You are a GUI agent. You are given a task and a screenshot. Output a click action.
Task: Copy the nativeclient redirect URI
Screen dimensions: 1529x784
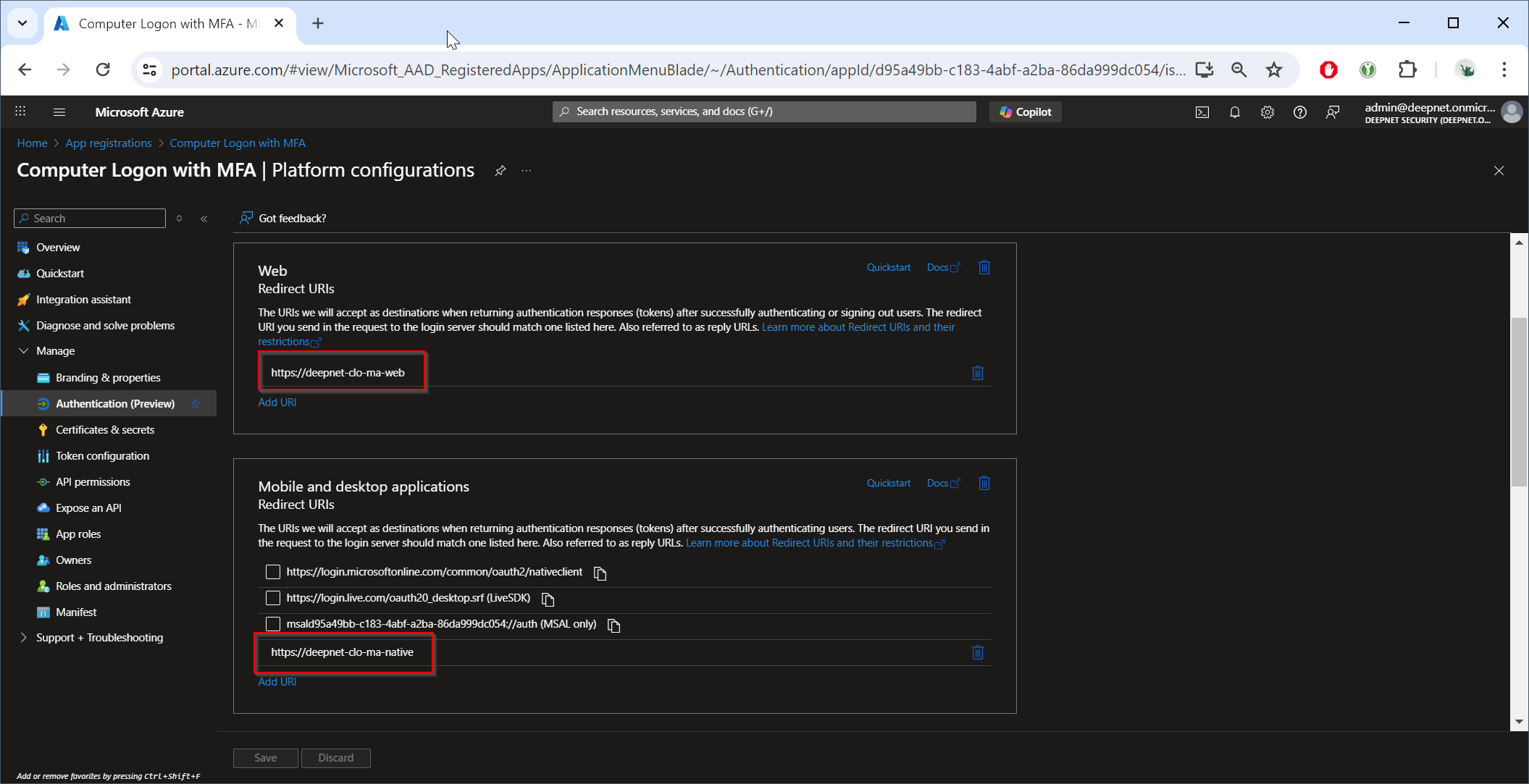600,573
